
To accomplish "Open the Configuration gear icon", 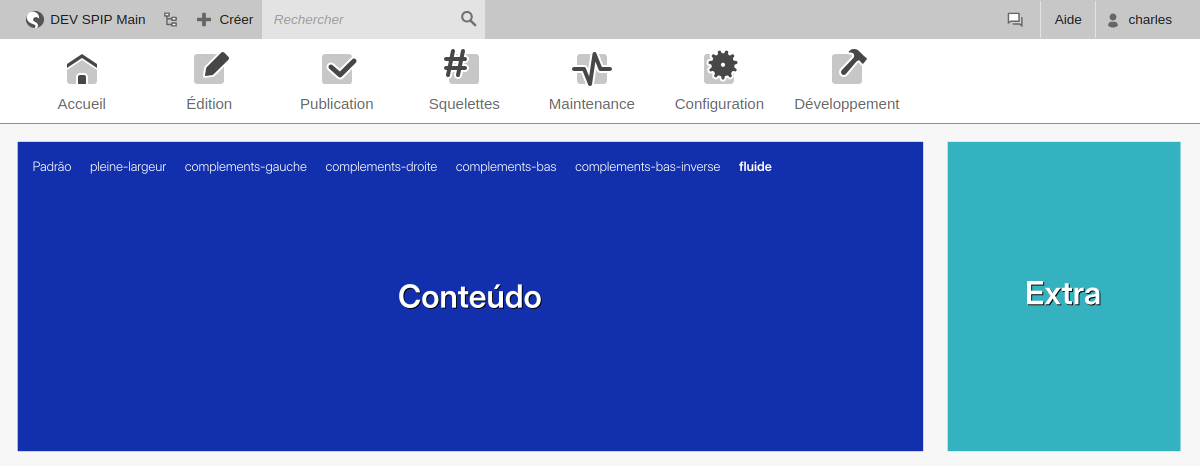I will pyautogui.click(x=719, y=68).
